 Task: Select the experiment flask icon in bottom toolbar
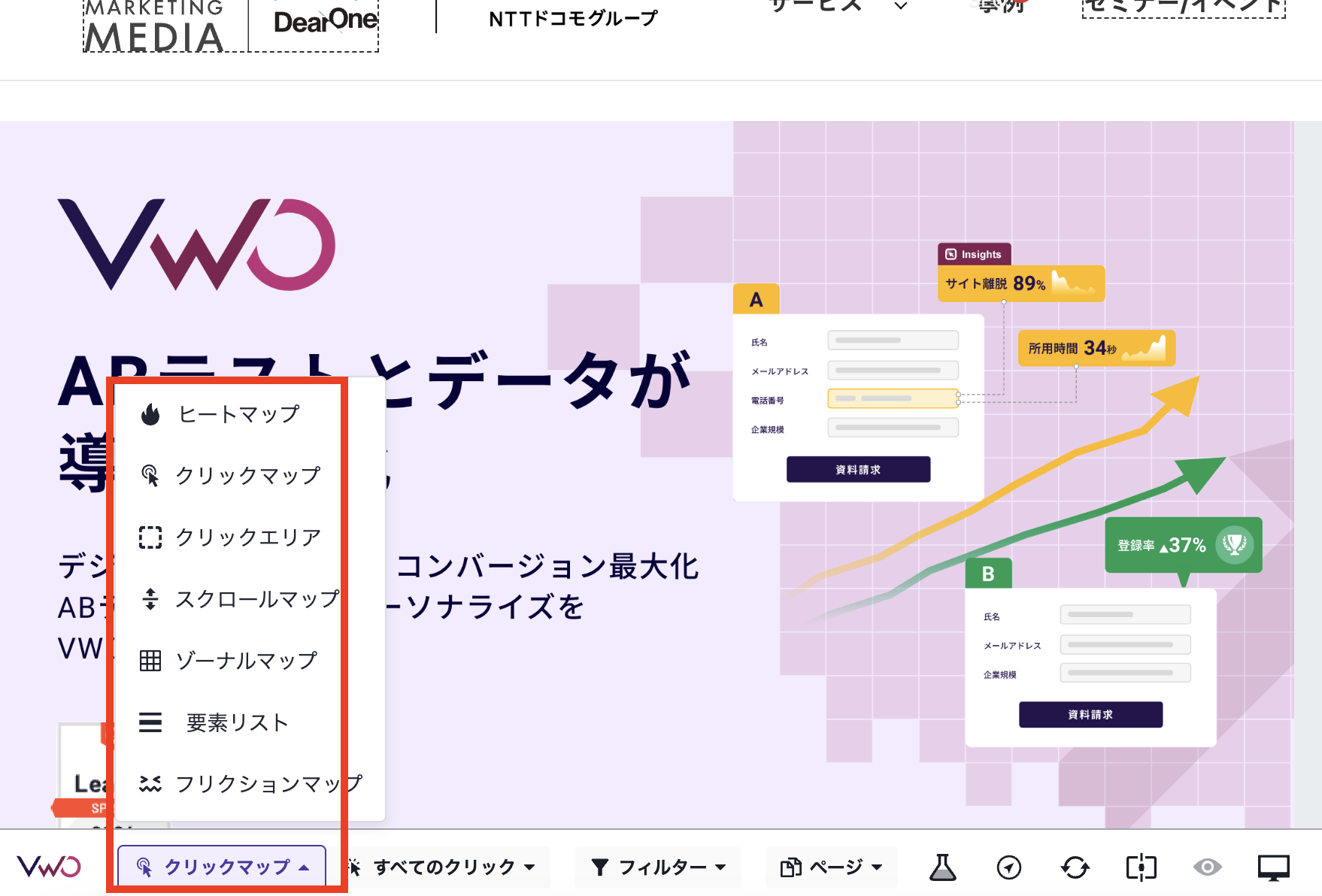click(943, 867)
